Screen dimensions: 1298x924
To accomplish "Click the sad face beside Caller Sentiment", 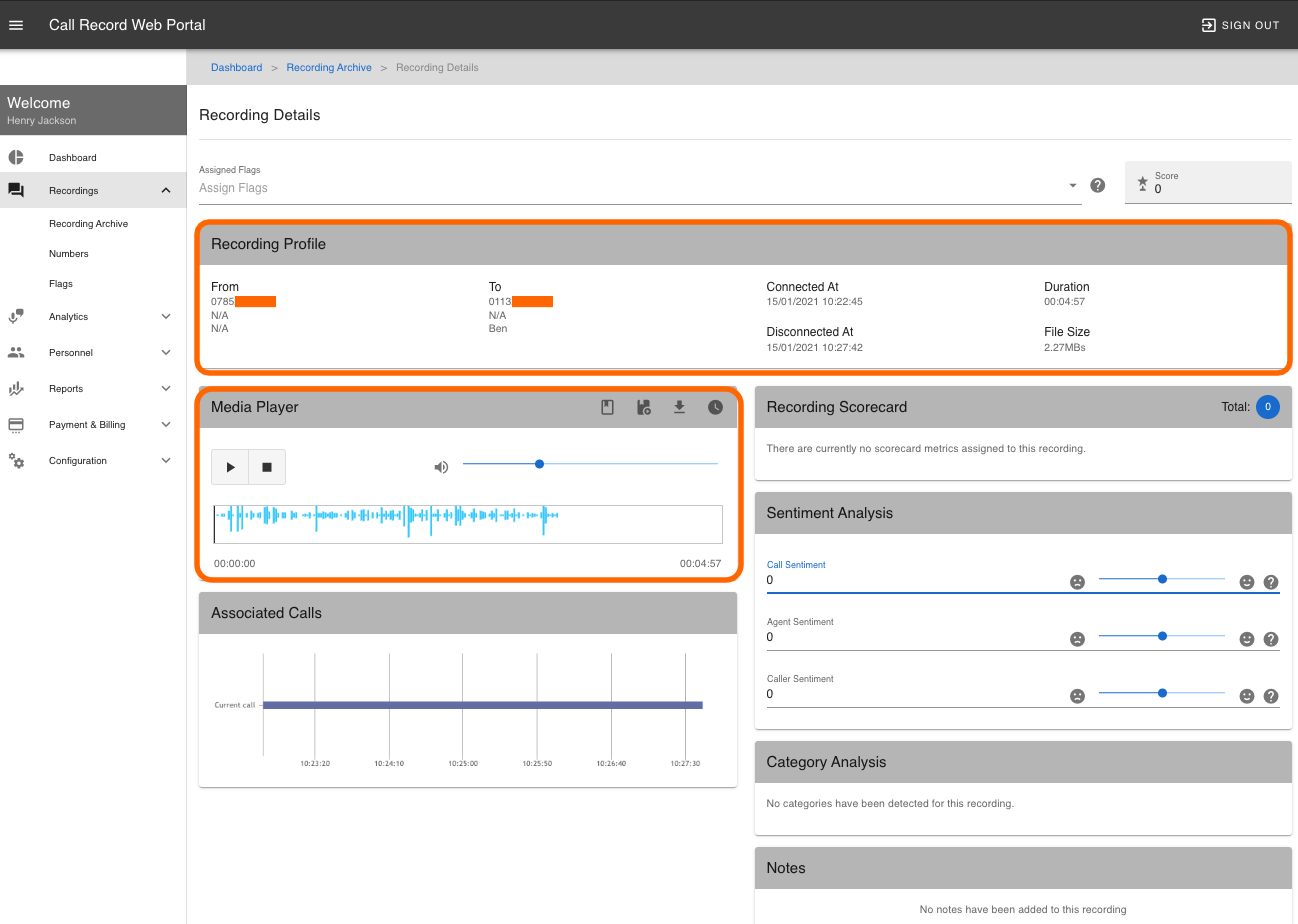I will click(1077, 696).
